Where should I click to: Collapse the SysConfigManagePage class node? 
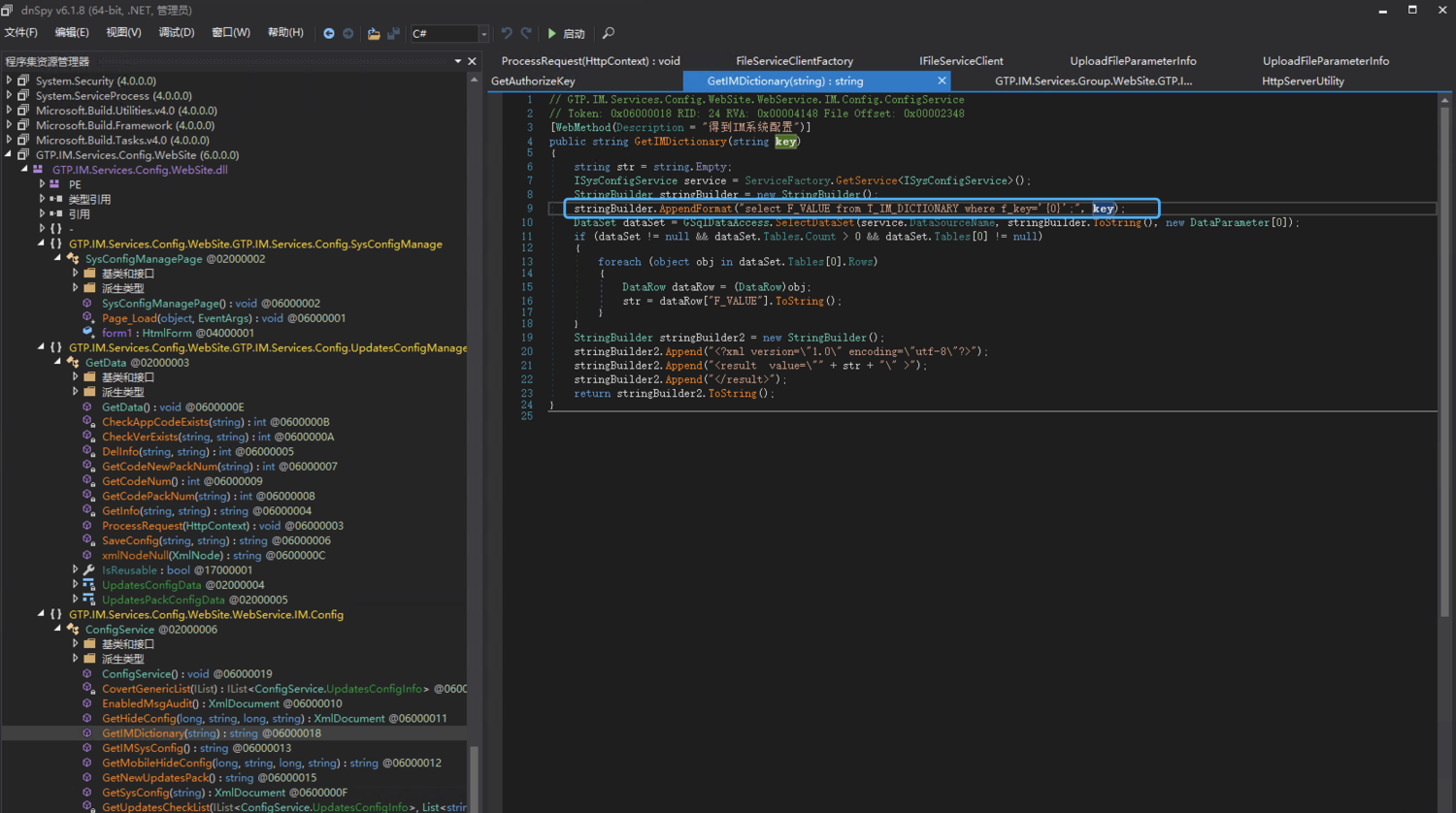(58, 259)
